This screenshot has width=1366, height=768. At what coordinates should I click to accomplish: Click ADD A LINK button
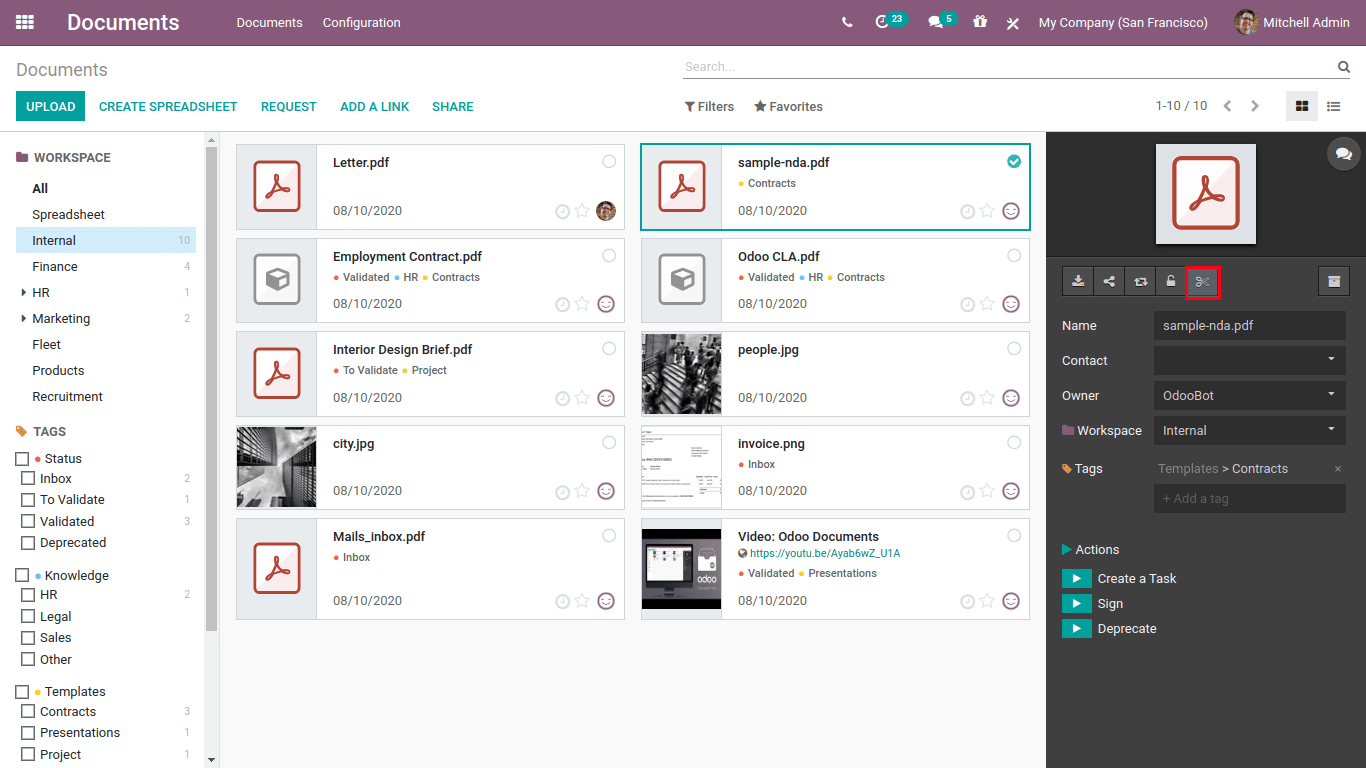pos(374,106)
